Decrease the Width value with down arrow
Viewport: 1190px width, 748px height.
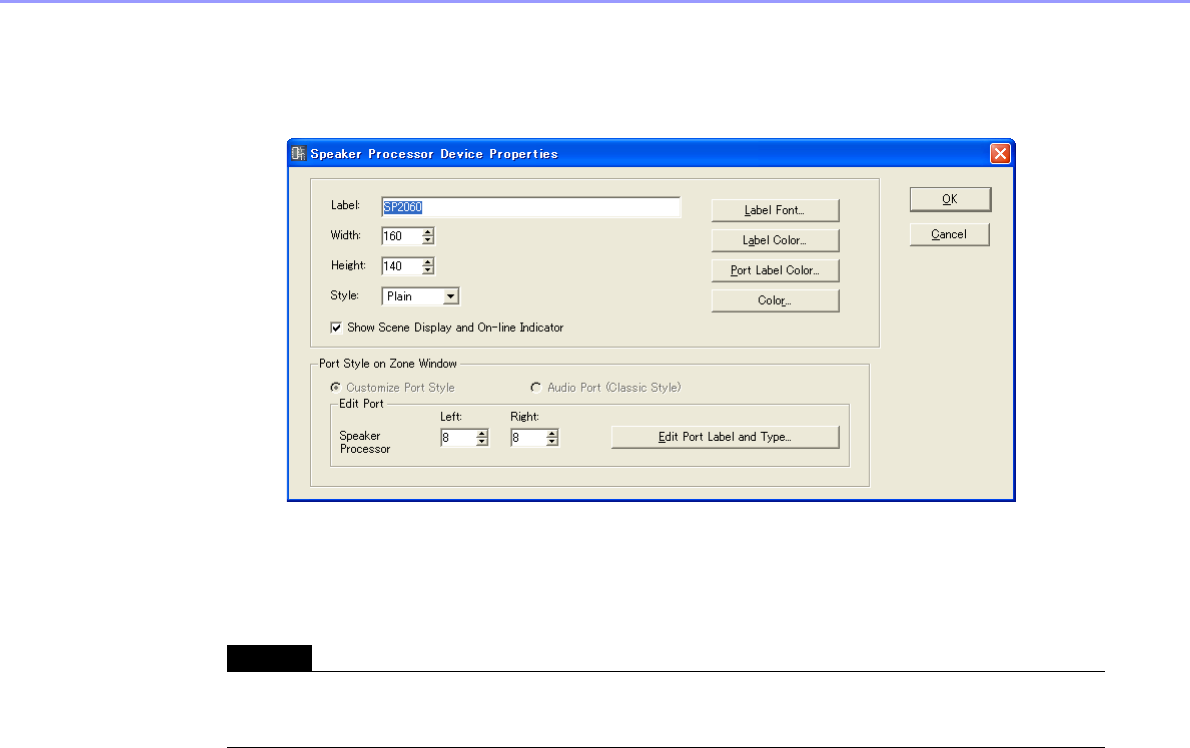point(428,240)
